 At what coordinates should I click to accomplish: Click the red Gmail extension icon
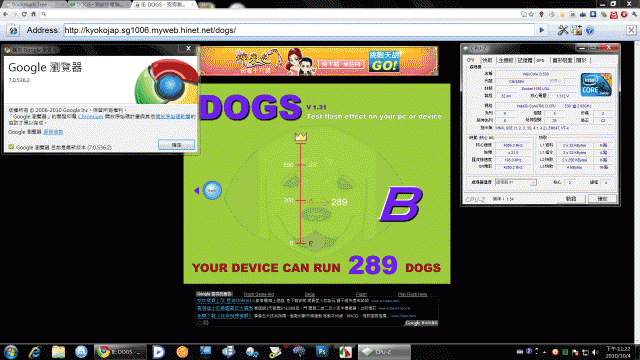tap(613, 14)
